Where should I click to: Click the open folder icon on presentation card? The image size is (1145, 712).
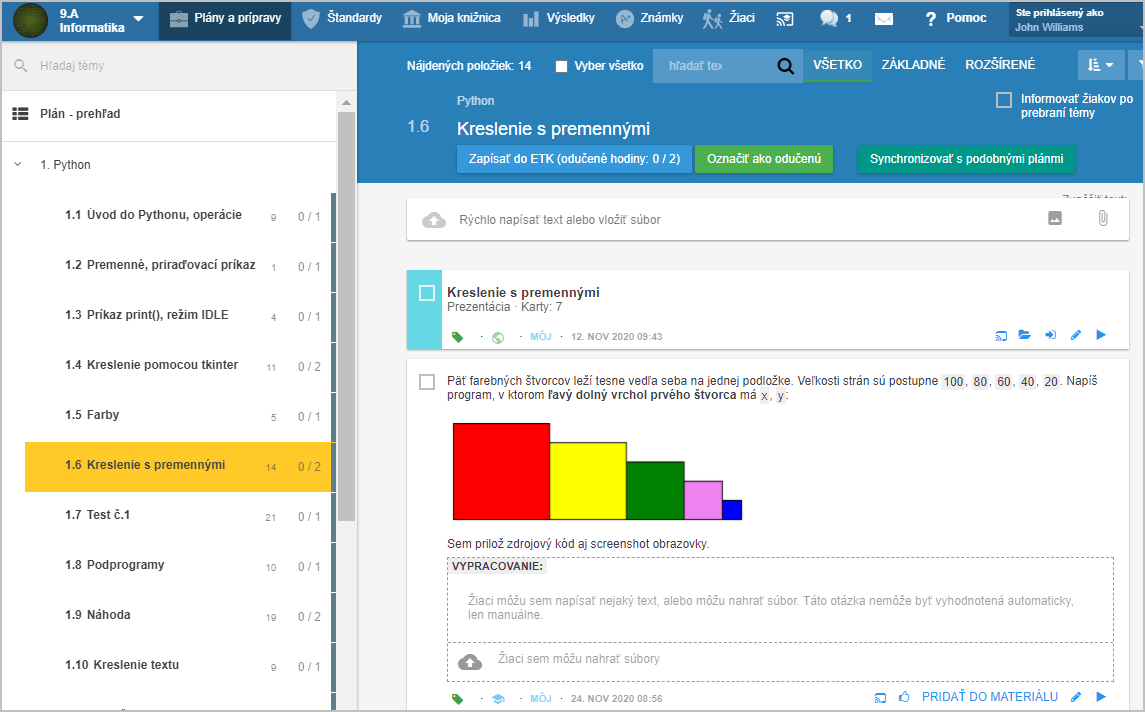(1024, 336)
